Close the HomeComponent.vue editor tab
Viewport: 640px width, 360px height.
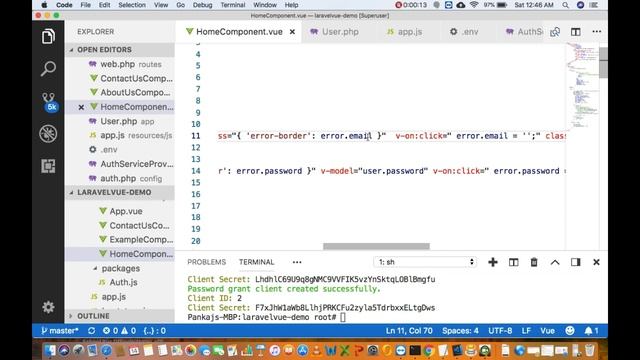pyautogui.click(x=292, y=32)
